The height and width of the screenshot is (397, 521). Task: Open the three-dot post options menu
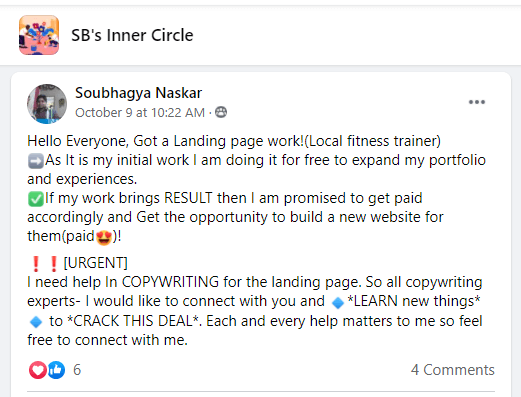[477, 102]
